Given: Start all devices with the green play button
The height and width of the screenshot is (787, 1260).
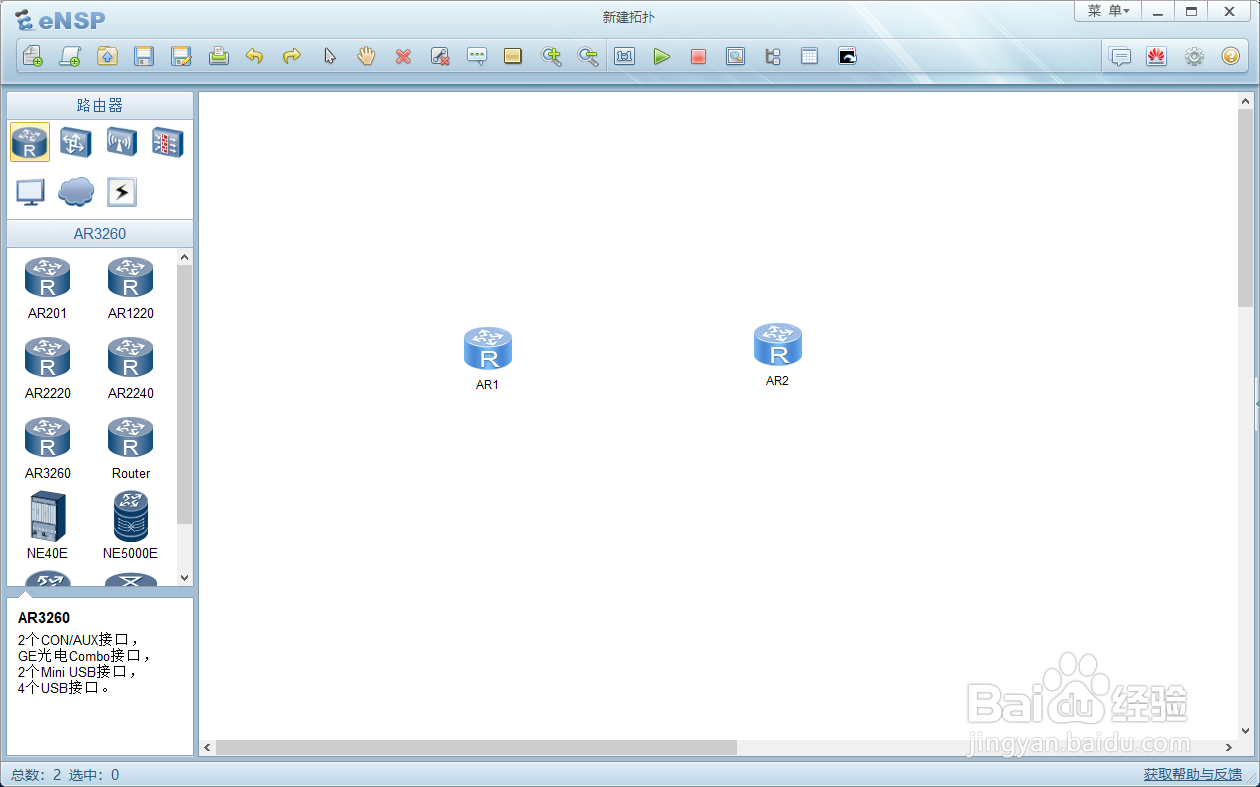Looking at the screenshot, I should 661,57.
